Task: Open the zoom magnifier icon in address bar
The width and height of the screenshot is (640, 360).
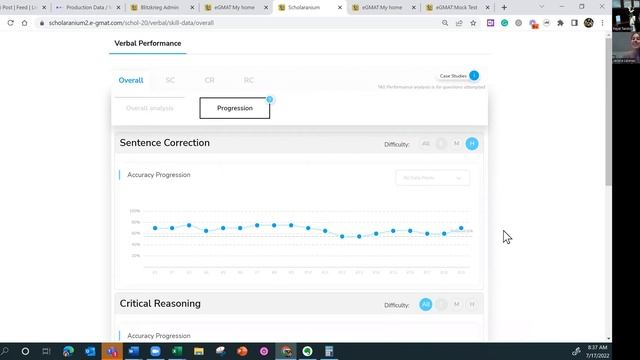Action: pyautogui.click(x=445, y=23)
